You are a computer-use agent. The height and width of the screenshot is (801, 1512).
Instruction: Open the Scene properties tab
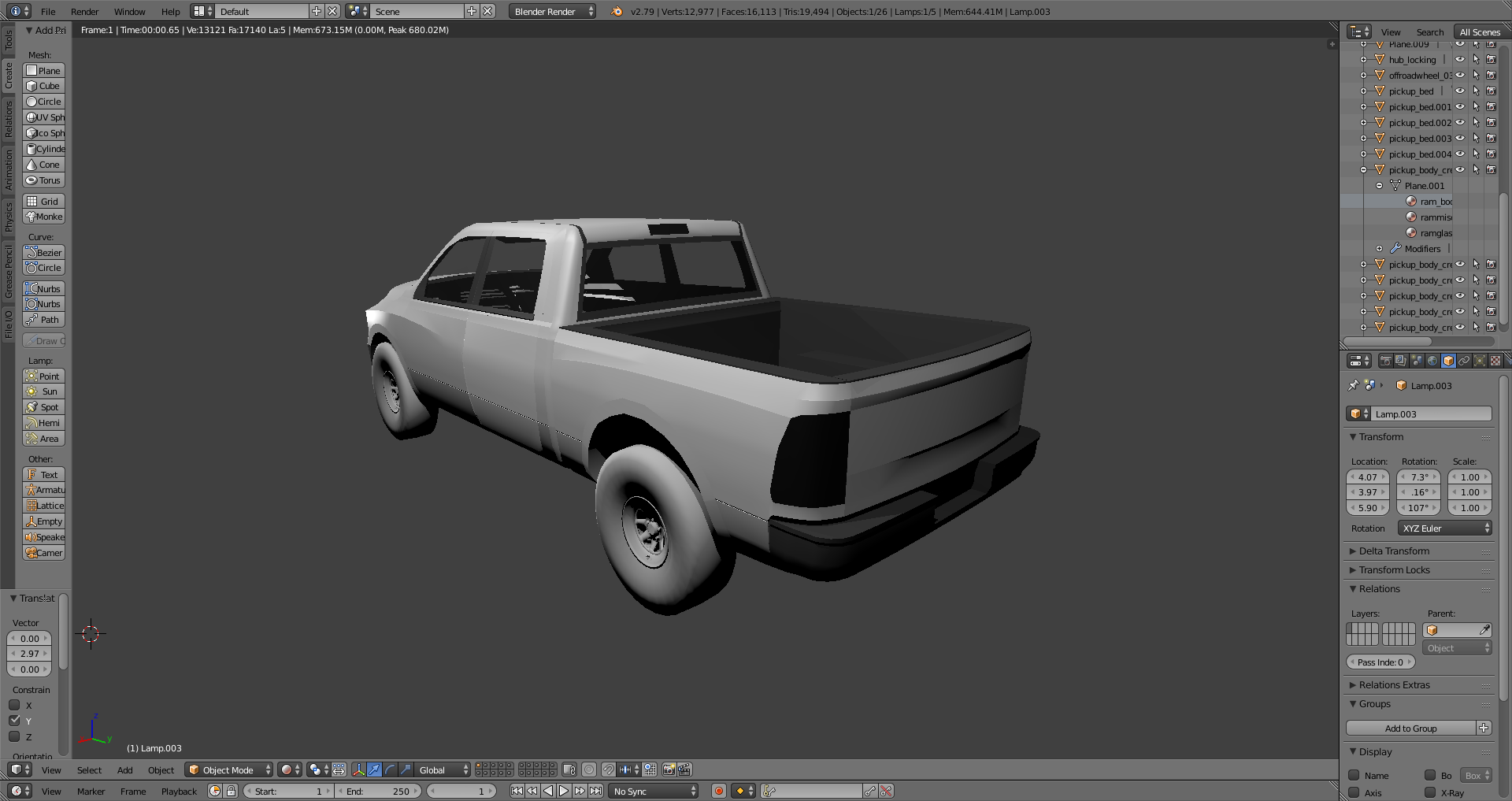(x=1417, y=361)
